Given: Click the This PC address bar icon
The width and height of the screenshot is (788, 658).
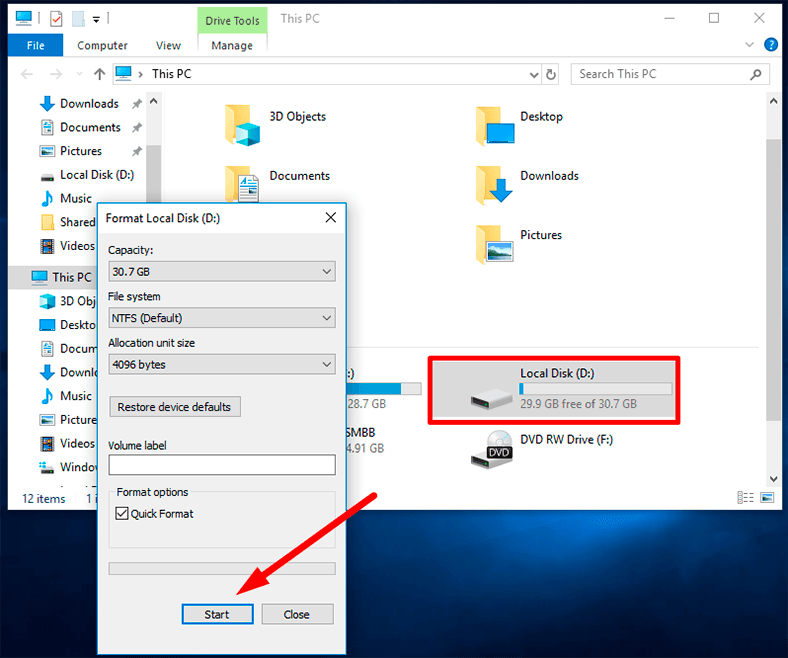Looking at the screenshot, I should pos(124,73).
